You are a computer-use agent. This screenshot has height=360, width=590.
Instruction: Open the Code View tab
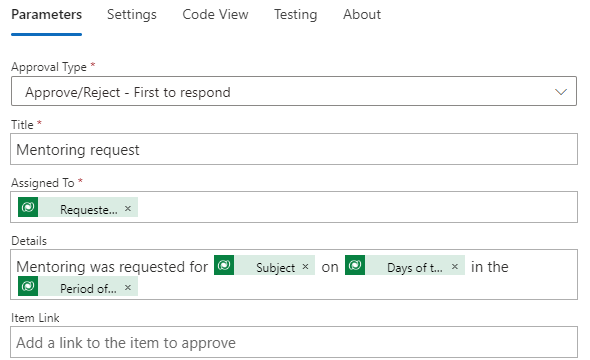pos(215,14)
